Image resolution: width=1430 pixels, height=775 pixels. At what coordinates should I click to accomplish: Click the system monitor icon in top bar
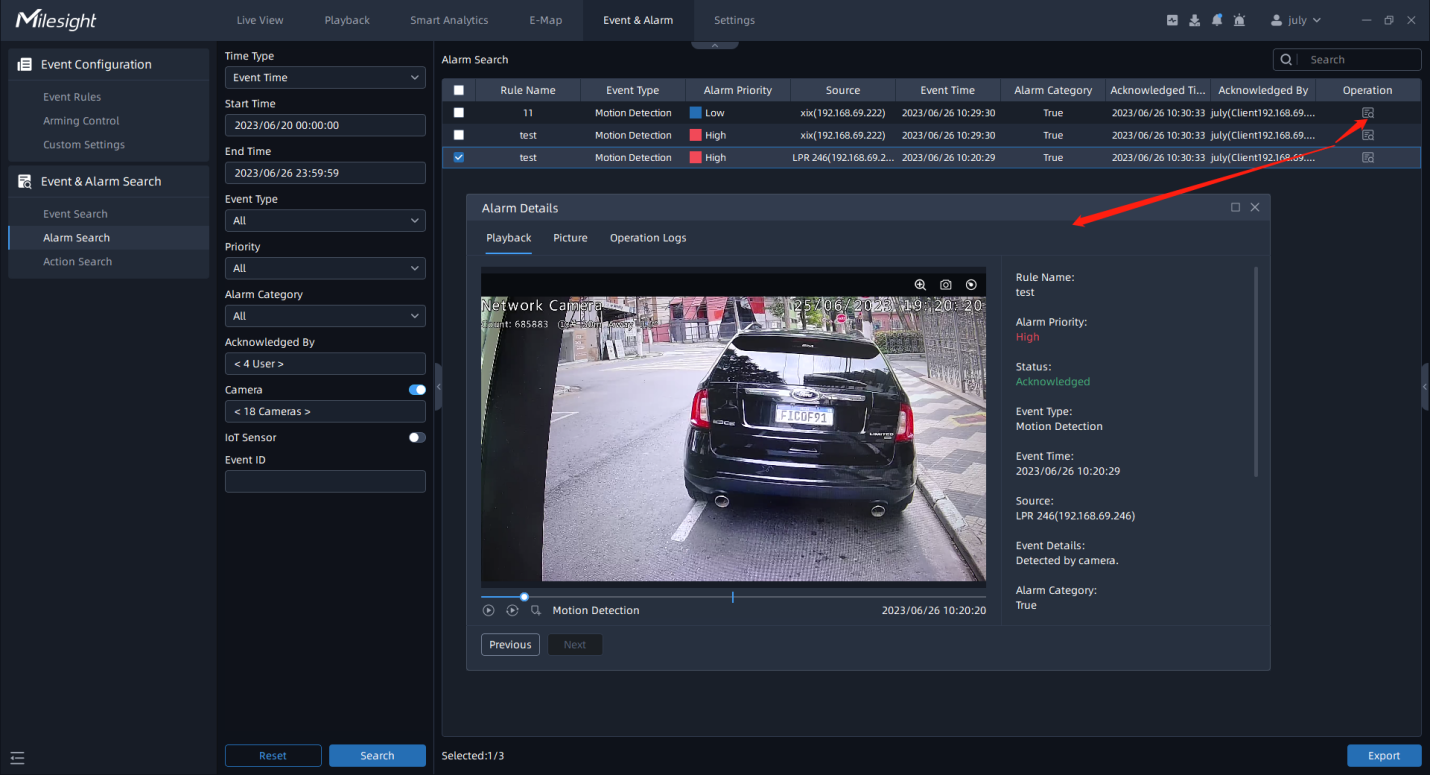point(1172,20)
